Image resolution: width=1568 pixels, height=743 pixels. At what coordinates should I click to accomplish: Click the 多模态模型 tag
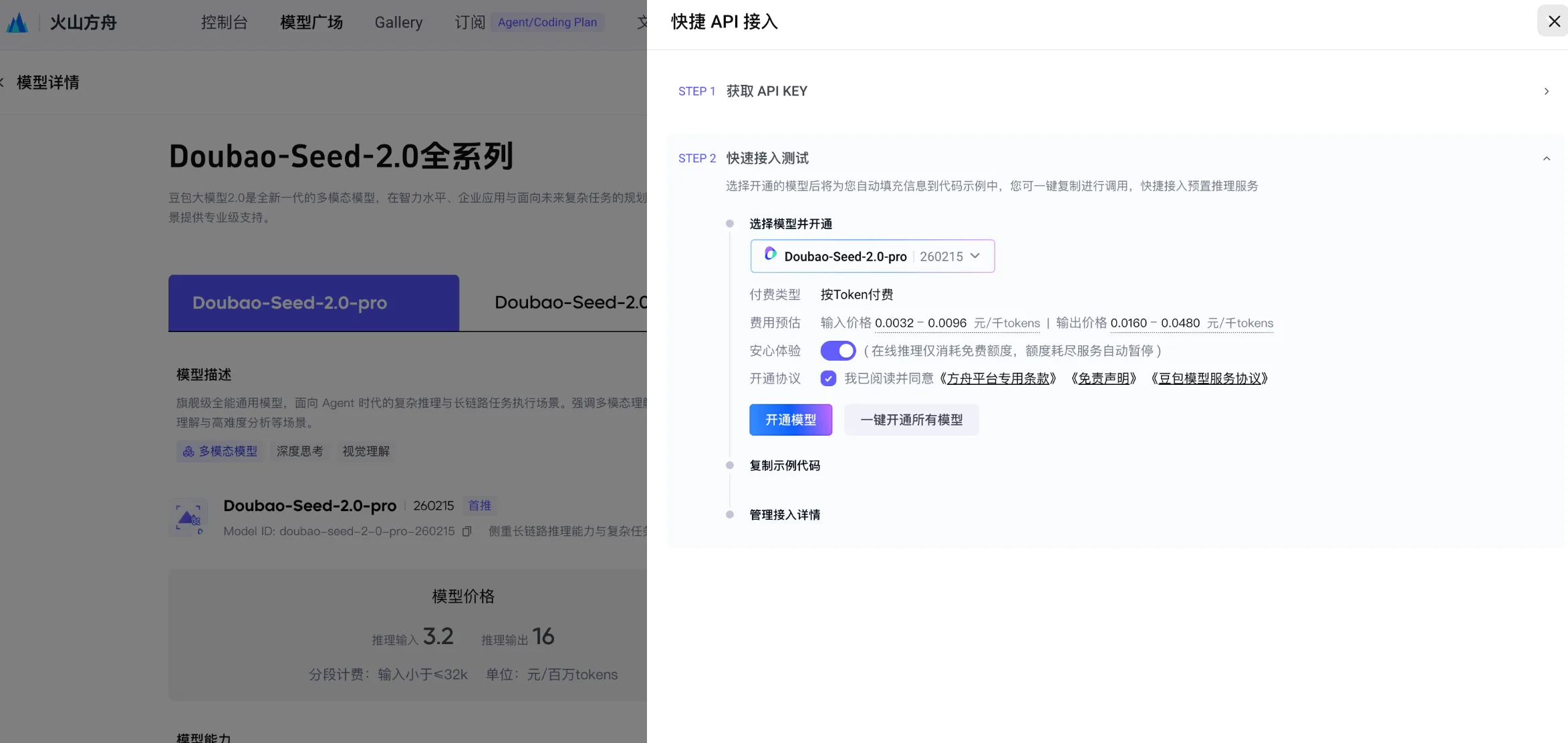pyautogui.click(x=220, y=452)
